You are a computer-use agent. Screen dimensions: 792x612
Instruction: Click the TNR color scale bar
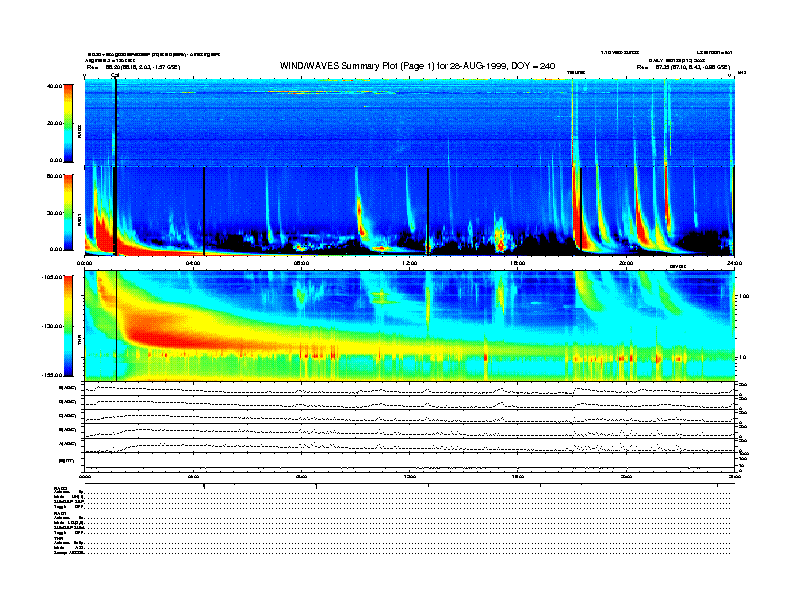click(68, 324)
